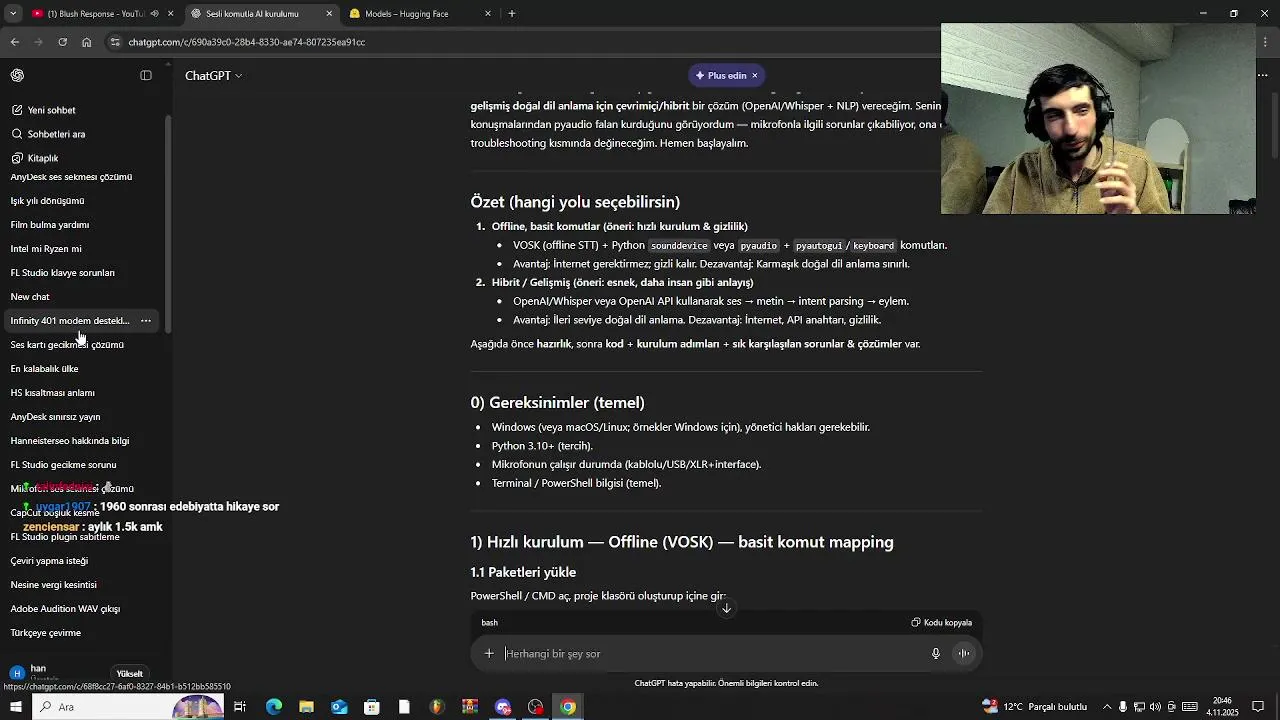Open chat Adobe Audition WAV çıkışı
The width and height of the screenshot is (1280, 720).
[65, 609]
